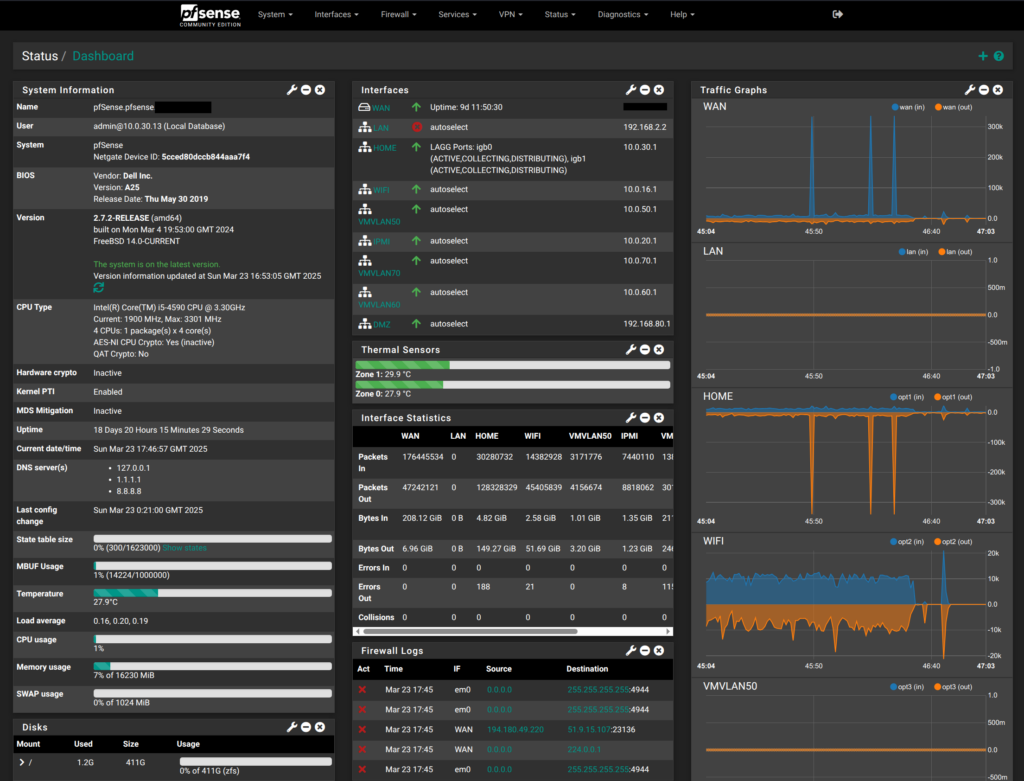Image resolution: width=1024 pixels, height=781 pixels.
Task: Click the red block icon of first firewall log
Action: point(363,690)
